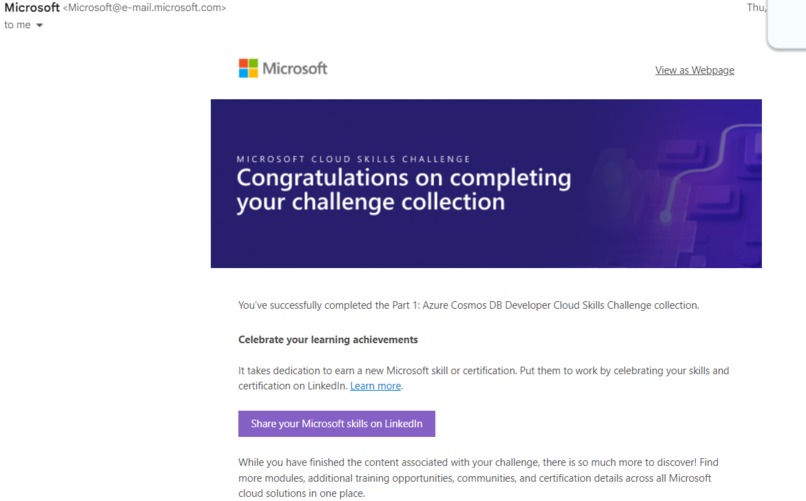This screenshot has width=806, height=501.
Task: Click the Celebrate your learning achievements heading
Action: pyautogui.click(x=328, y=340)
